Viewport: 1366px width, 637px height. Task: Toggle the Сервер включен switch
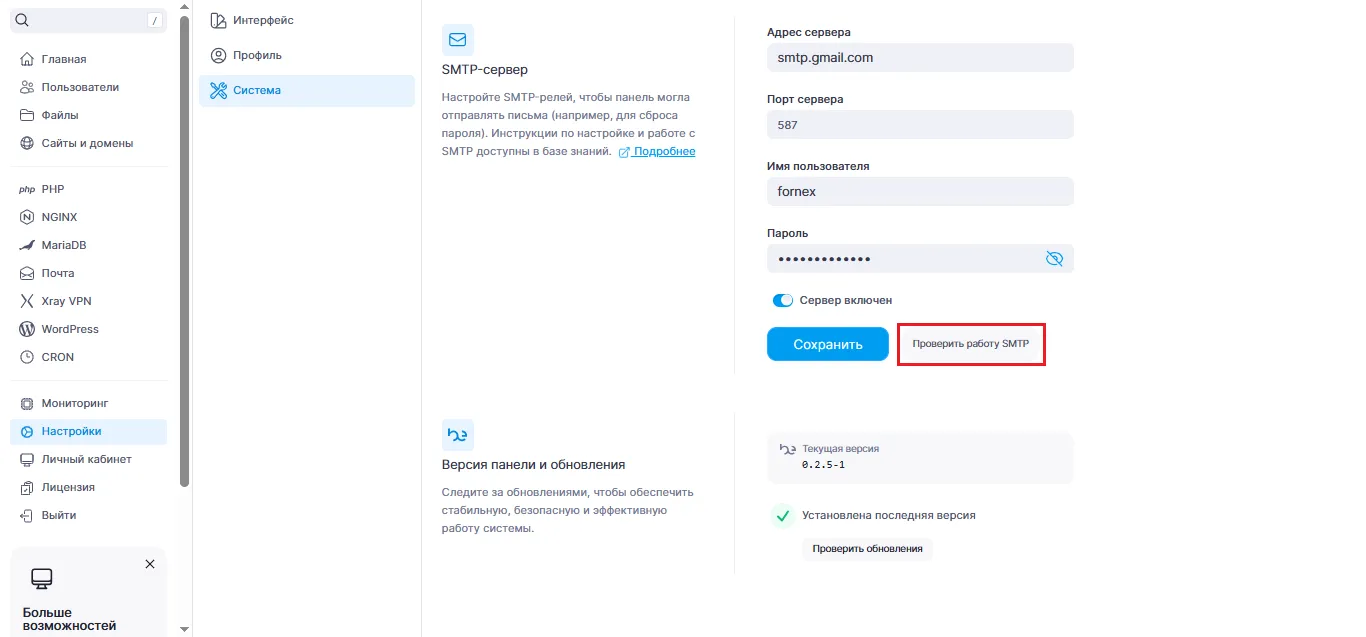coord(783,300)
